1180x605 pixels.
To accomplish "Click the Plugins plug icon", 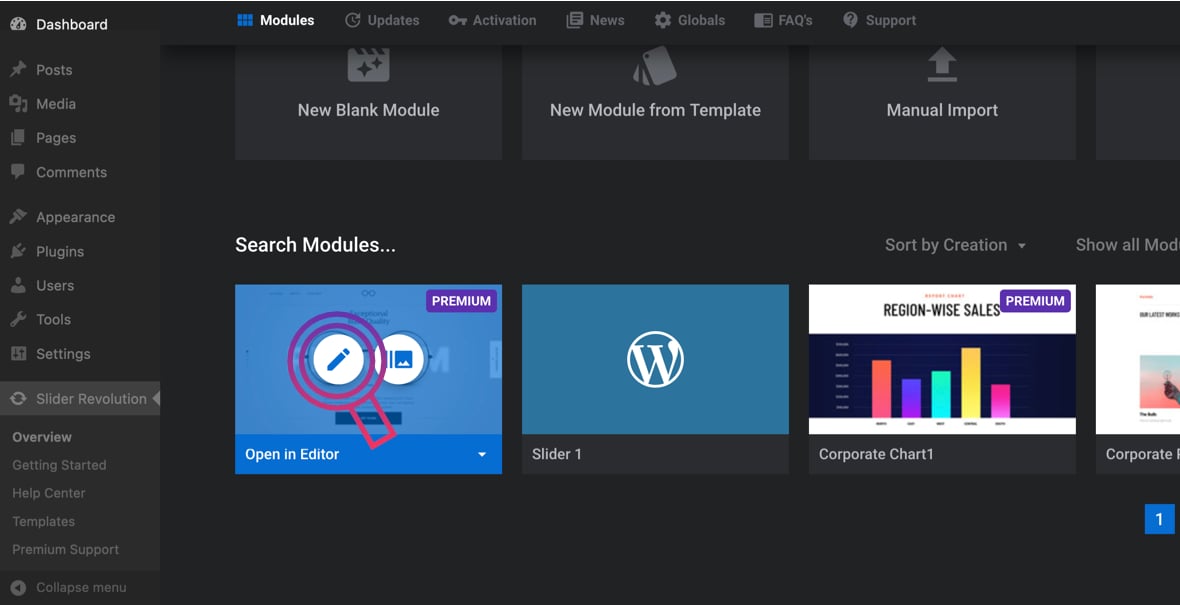I will click(18, 251).
